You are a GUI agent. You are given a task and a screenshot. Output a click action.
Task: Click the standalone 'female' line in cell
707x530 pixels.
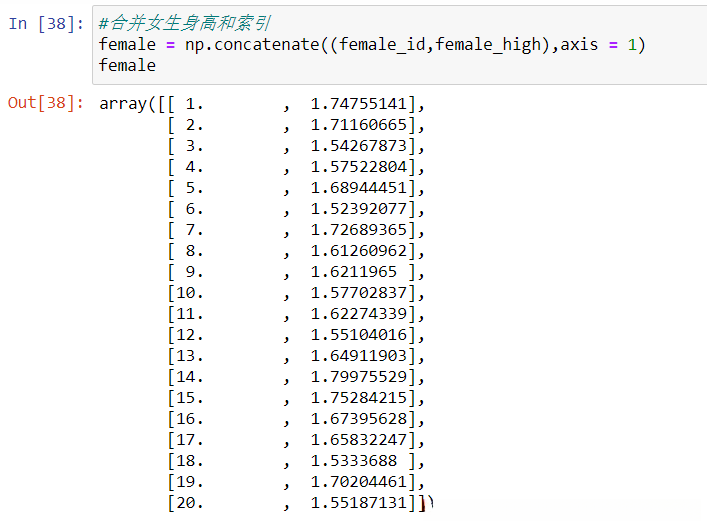click(127, 65)
